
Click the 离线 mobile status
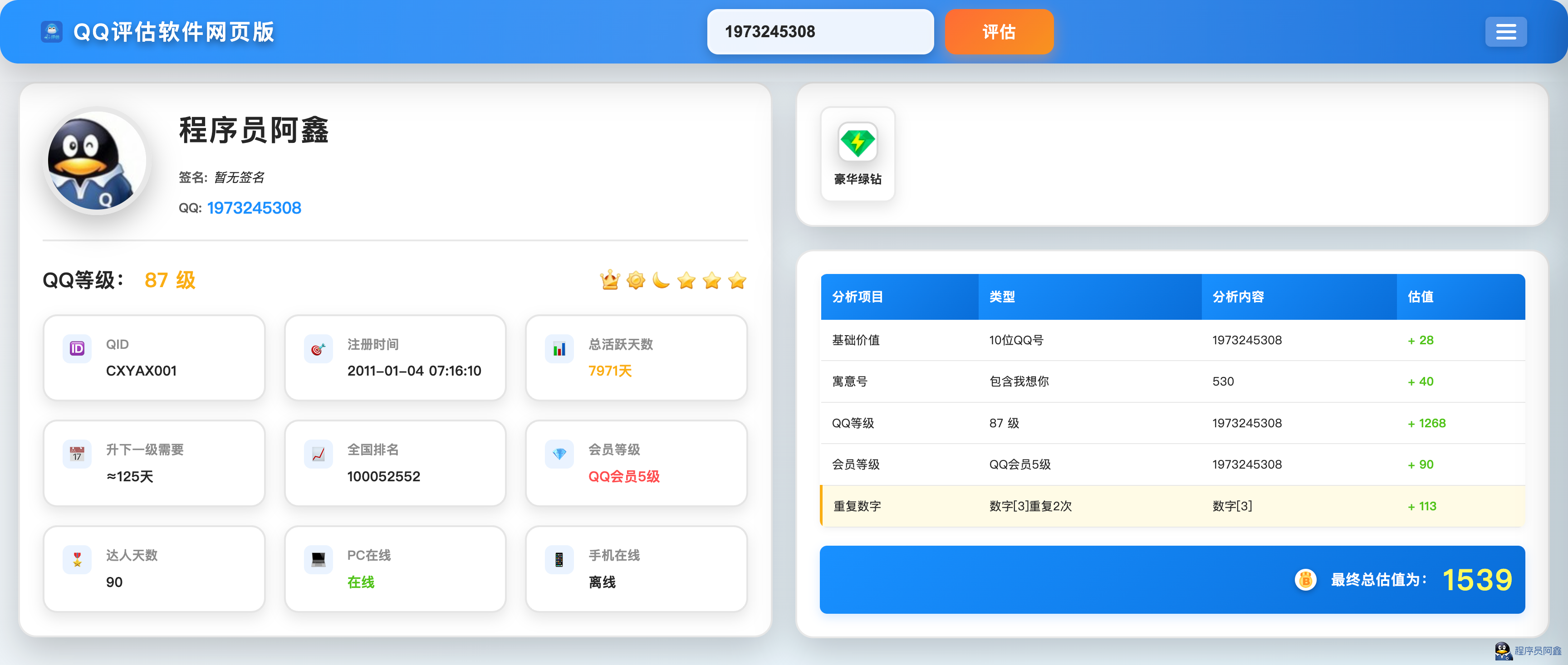[602, 582]
